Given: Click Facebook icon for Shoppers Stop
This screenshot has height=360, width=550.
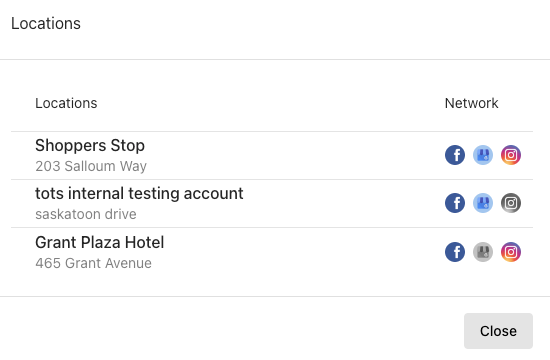Looking at the screenshot, I should click(x=455, y=155).
